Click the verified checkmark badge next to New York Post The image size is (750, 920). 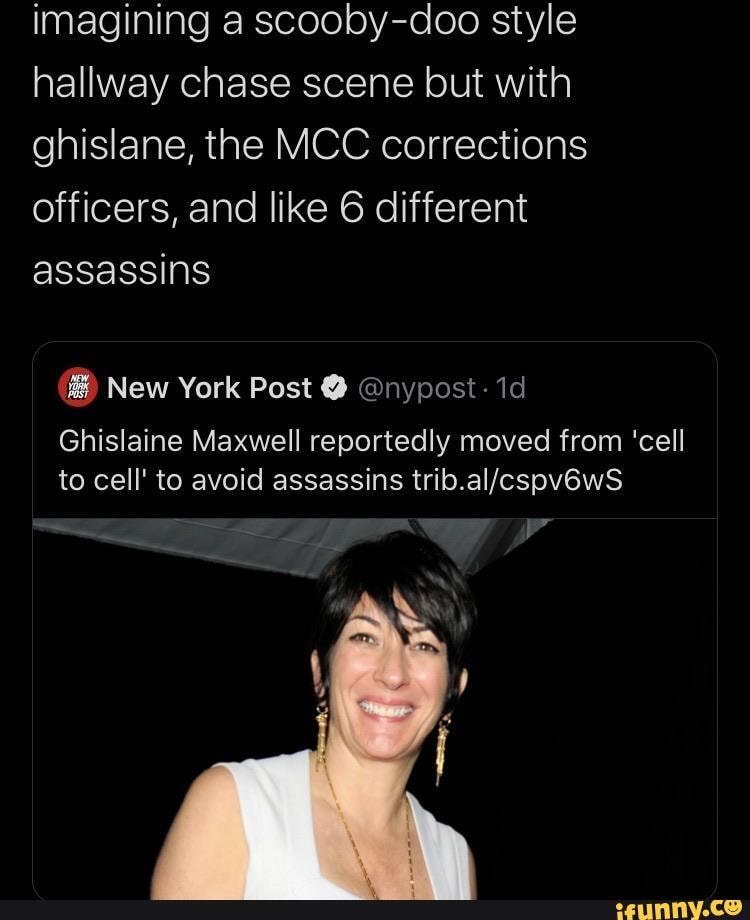(x=332, y=388)
